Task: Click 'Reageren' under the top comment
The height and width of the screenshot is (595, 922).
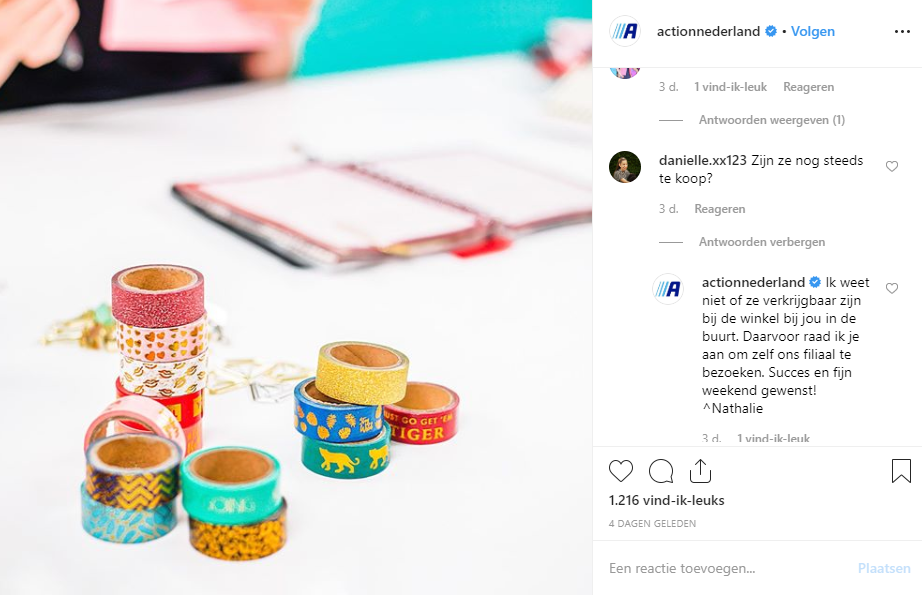Action: click(x=809, y=87)
